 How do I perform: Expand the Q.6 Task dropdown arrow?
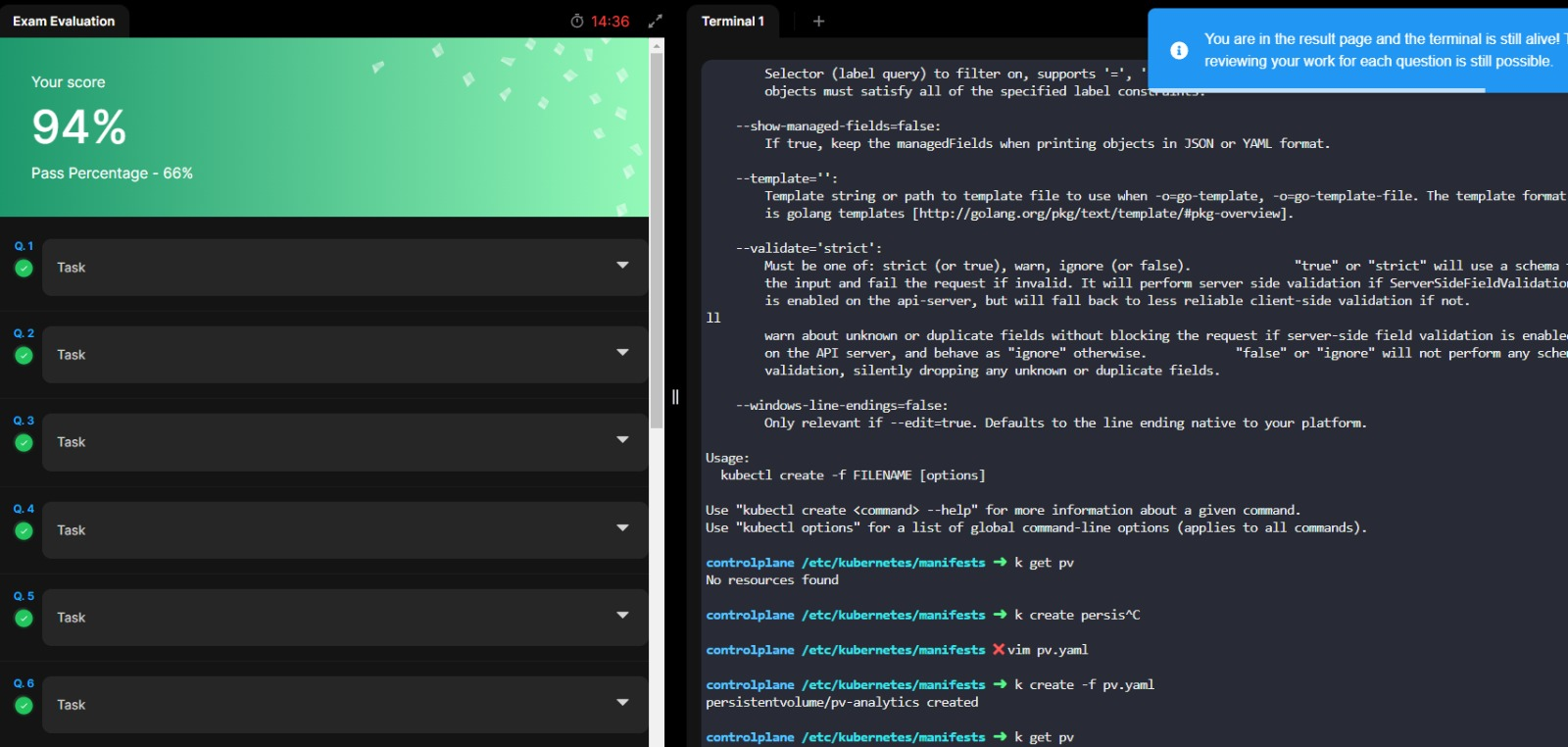click(622, 703)
